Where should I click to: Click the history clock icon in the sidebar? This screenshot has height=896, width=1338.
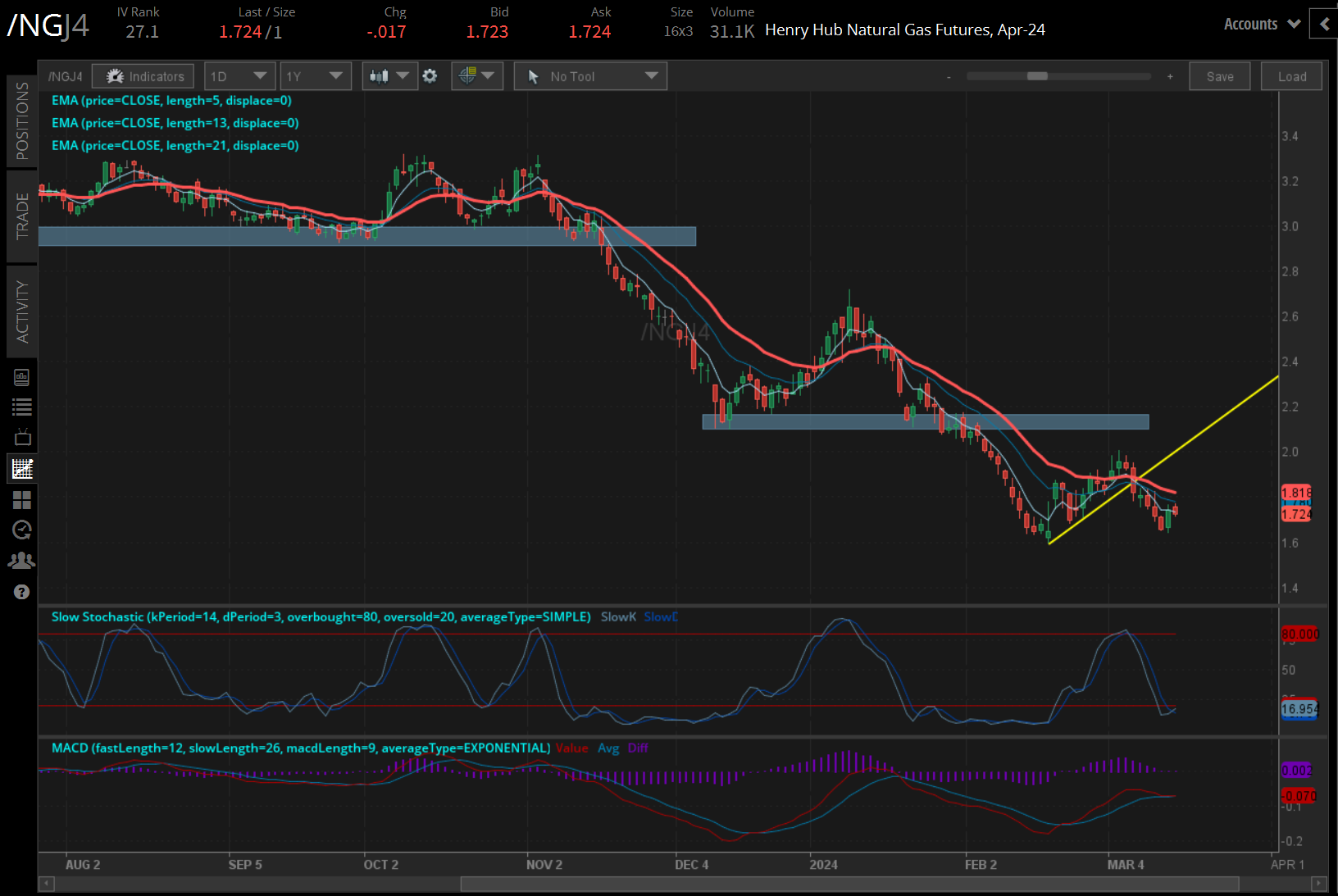tap(22, 530)
